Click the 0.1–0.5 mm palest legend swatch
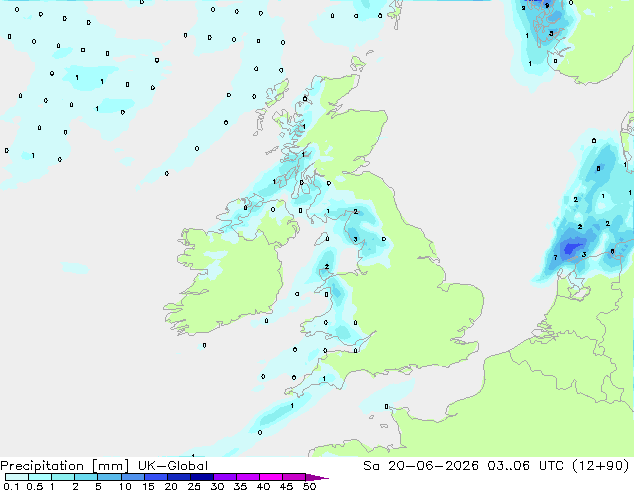 17,477
